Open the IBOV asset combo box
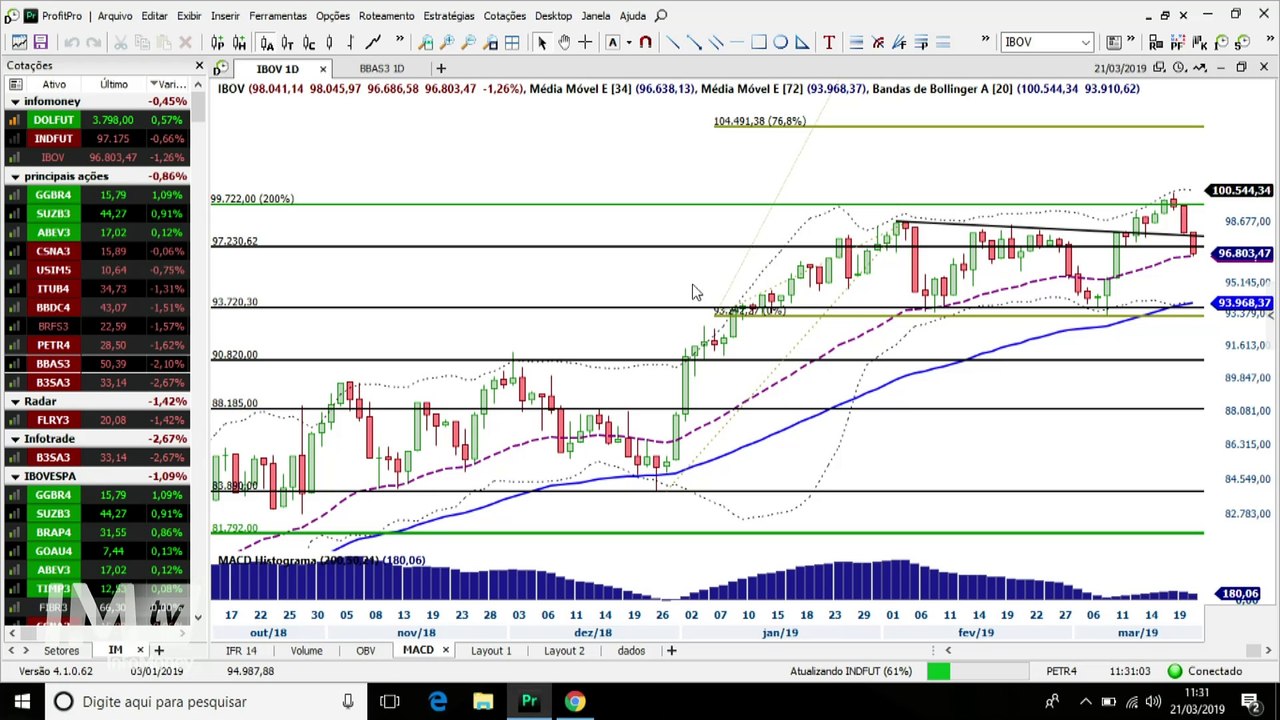The width and height of the screenshot is (1280, 720). (1047, 42)
